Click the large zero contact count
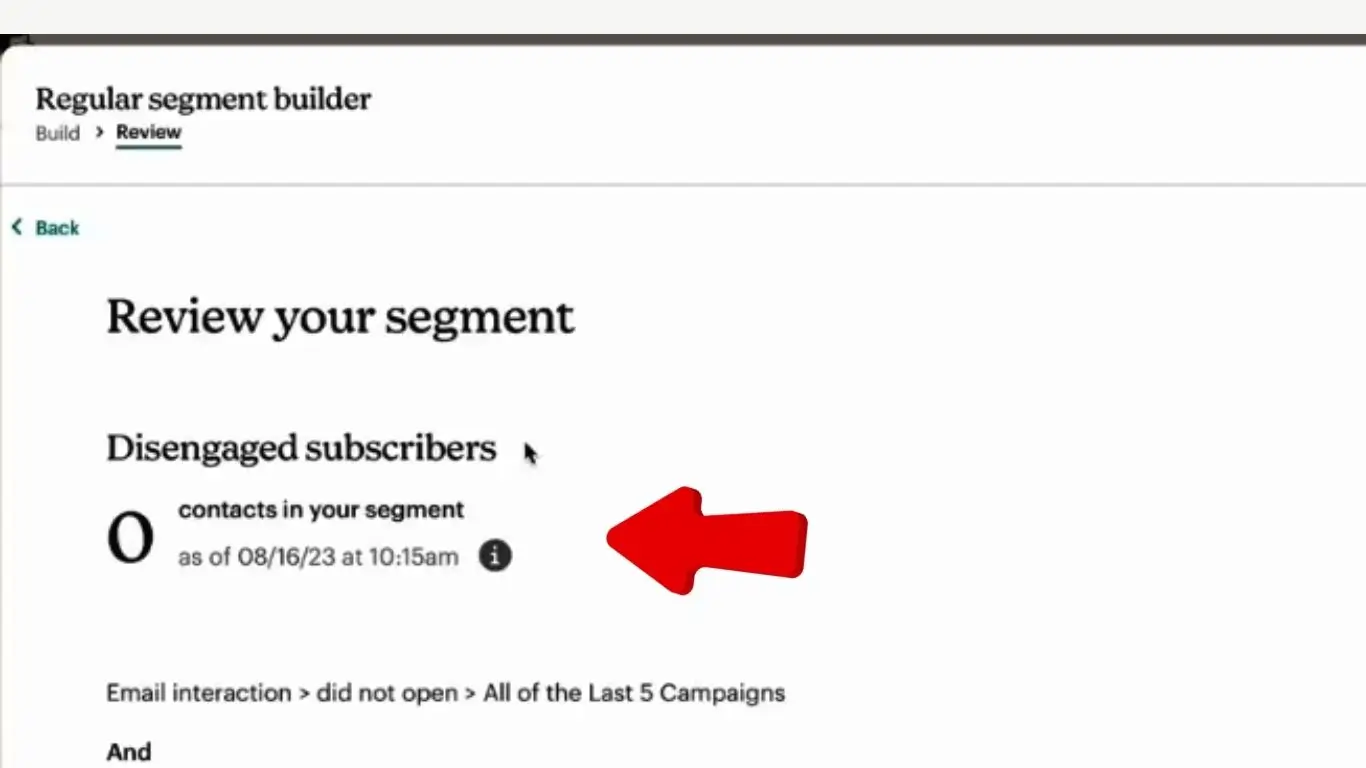This screenshot has width=1366, height=768. pos(130,539)
